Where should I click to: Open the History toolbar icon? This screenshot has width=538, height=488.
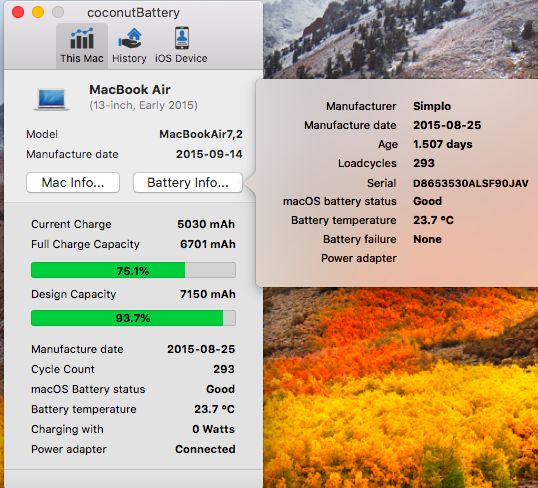(x=129, y=46)
